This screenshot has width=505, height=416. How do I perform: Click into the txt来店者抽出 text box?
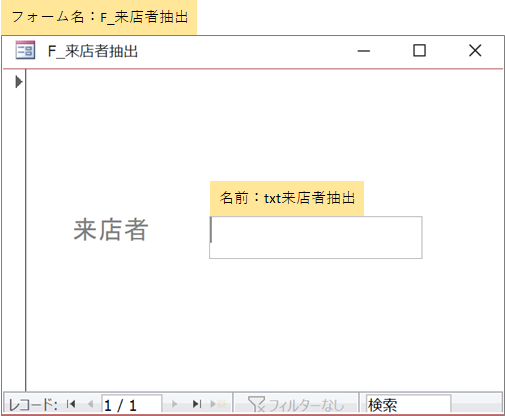316,237
